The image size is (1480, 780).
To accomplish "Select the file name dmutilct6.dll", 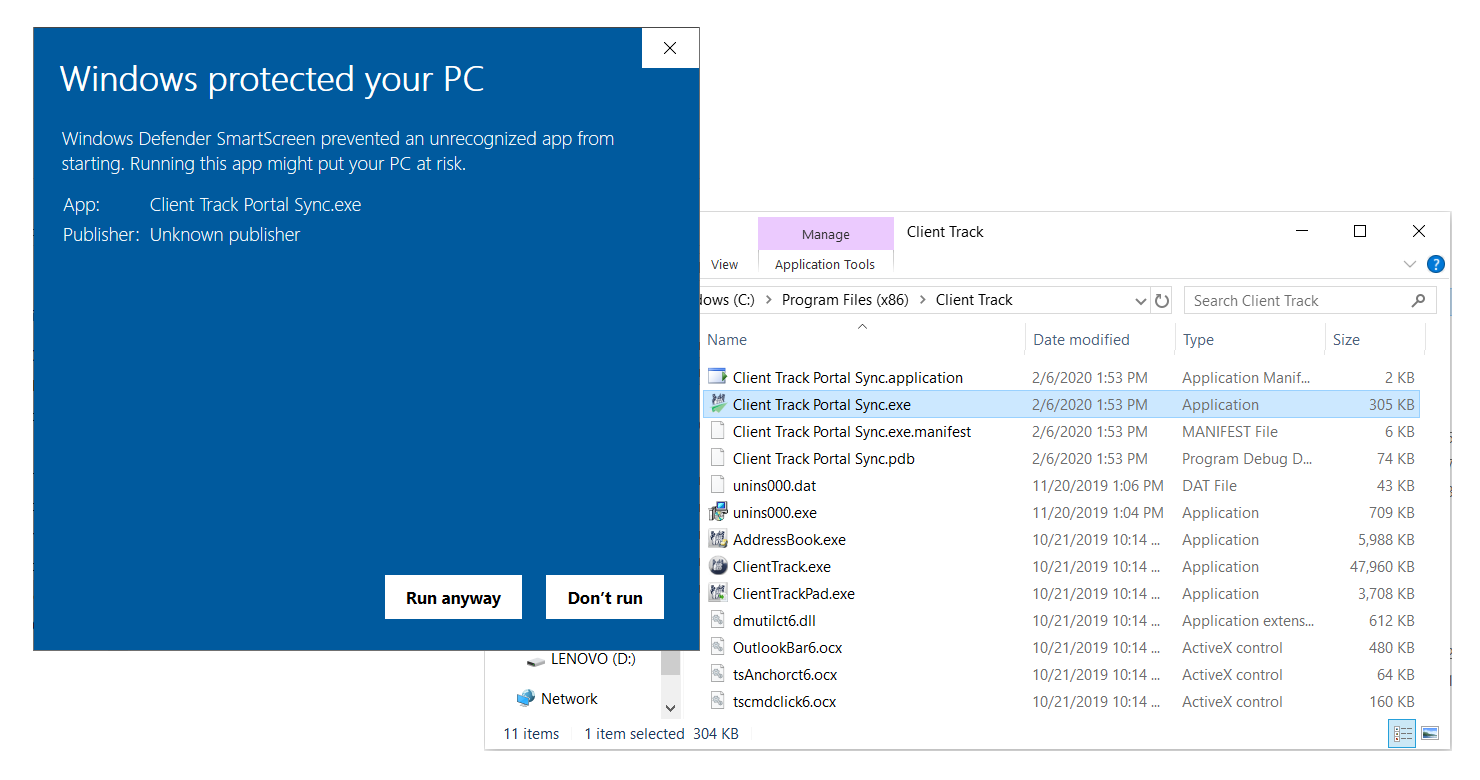I will (x=774, y=620).
